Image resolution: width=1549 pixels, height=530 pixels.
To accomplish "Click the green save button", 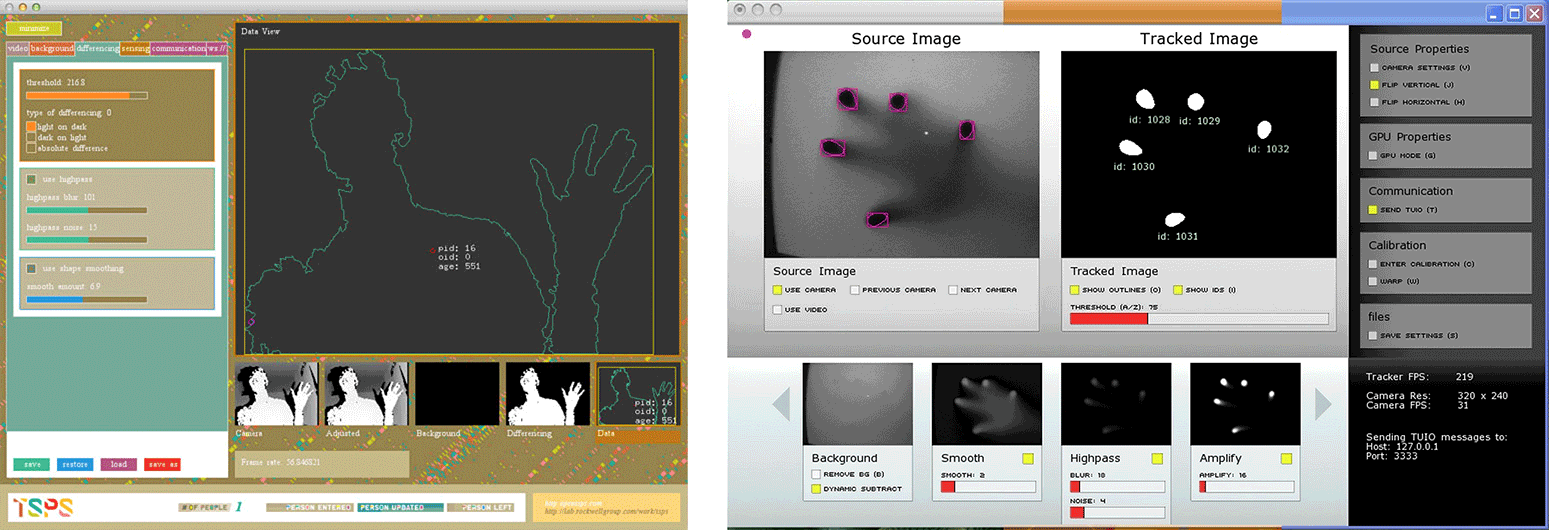I will [32, 464].
